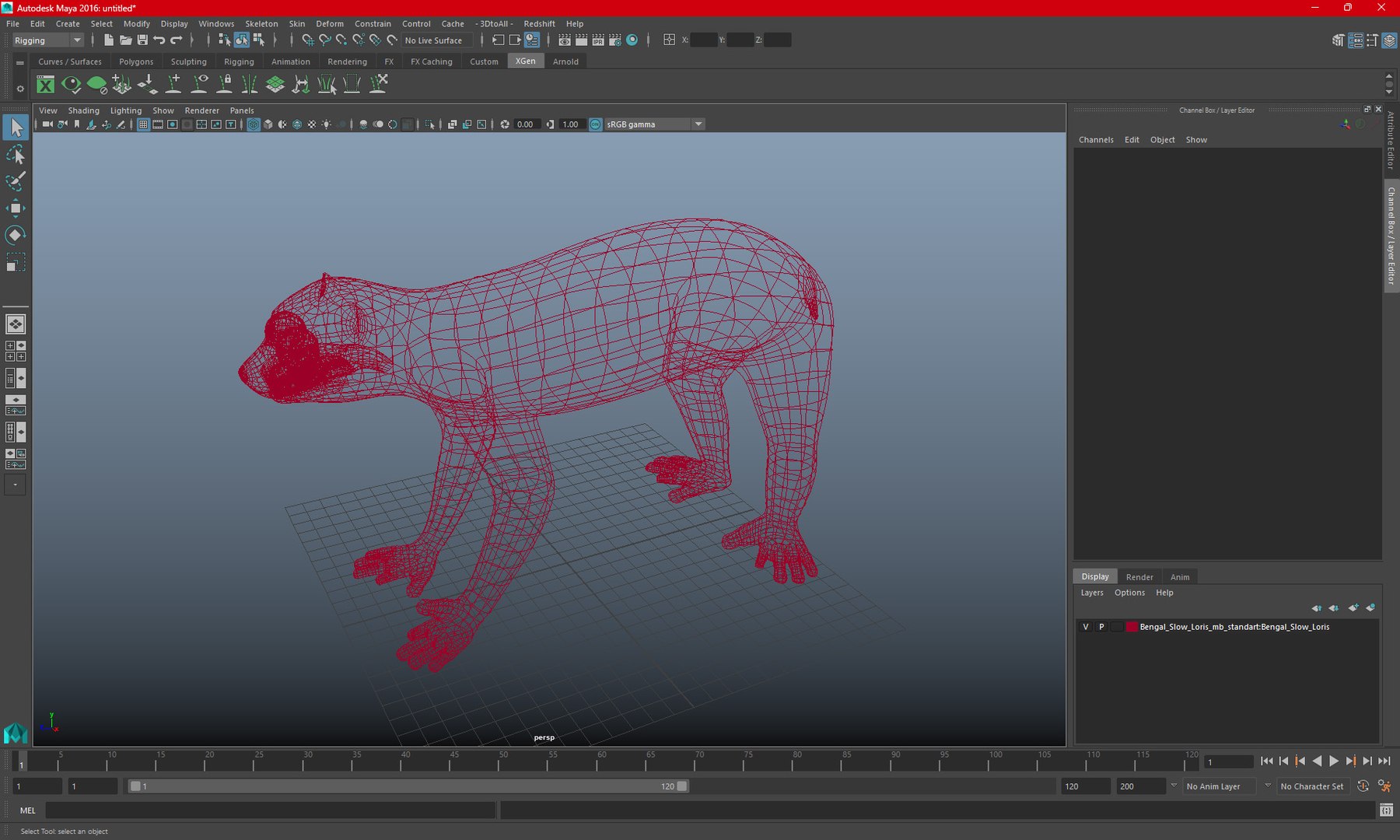Click the playback range slider bar
This screenshot has width=1400, height=840.
point(408,786)
